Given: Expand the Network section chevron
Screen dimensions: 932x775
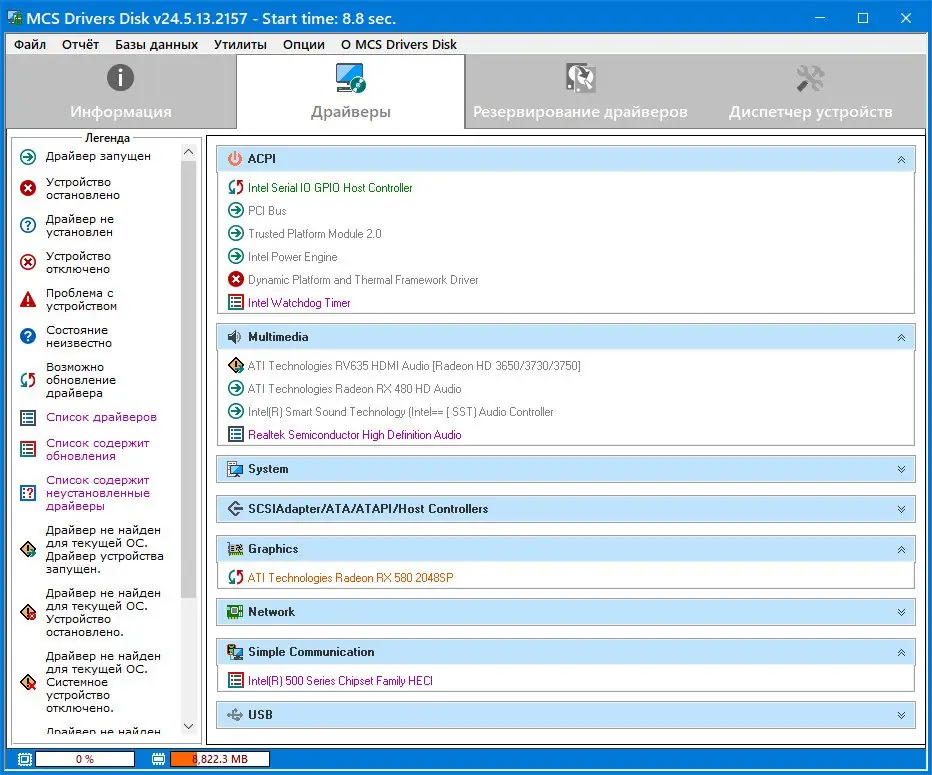Looking at the screenshot, I should tap(901, 612).
